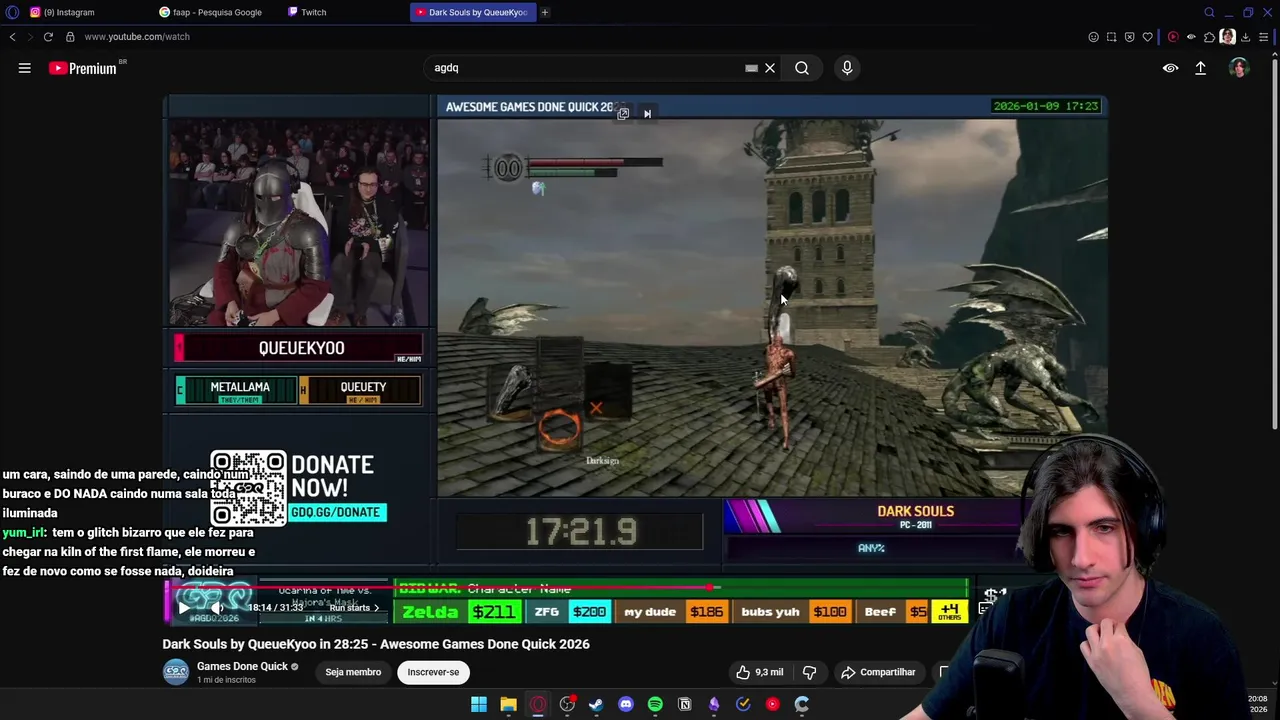The height and width of the screenshot is (720, 1280).
Task: Open OBS Studio from the taskbar
Action: [567, 705]
